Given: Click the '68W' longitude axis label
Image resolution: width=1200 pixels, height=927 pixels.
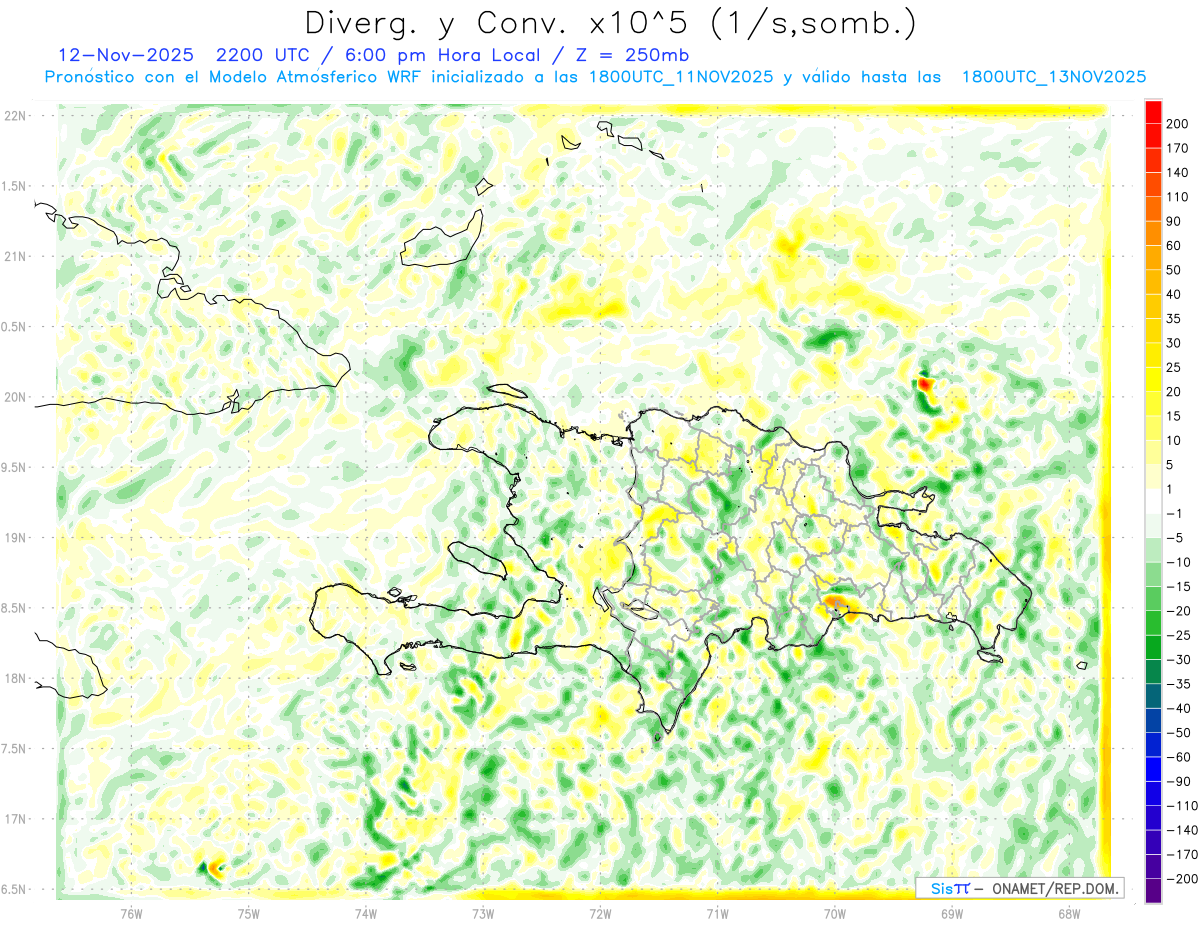Looking at the screenshot, I should pos(1068,914).
